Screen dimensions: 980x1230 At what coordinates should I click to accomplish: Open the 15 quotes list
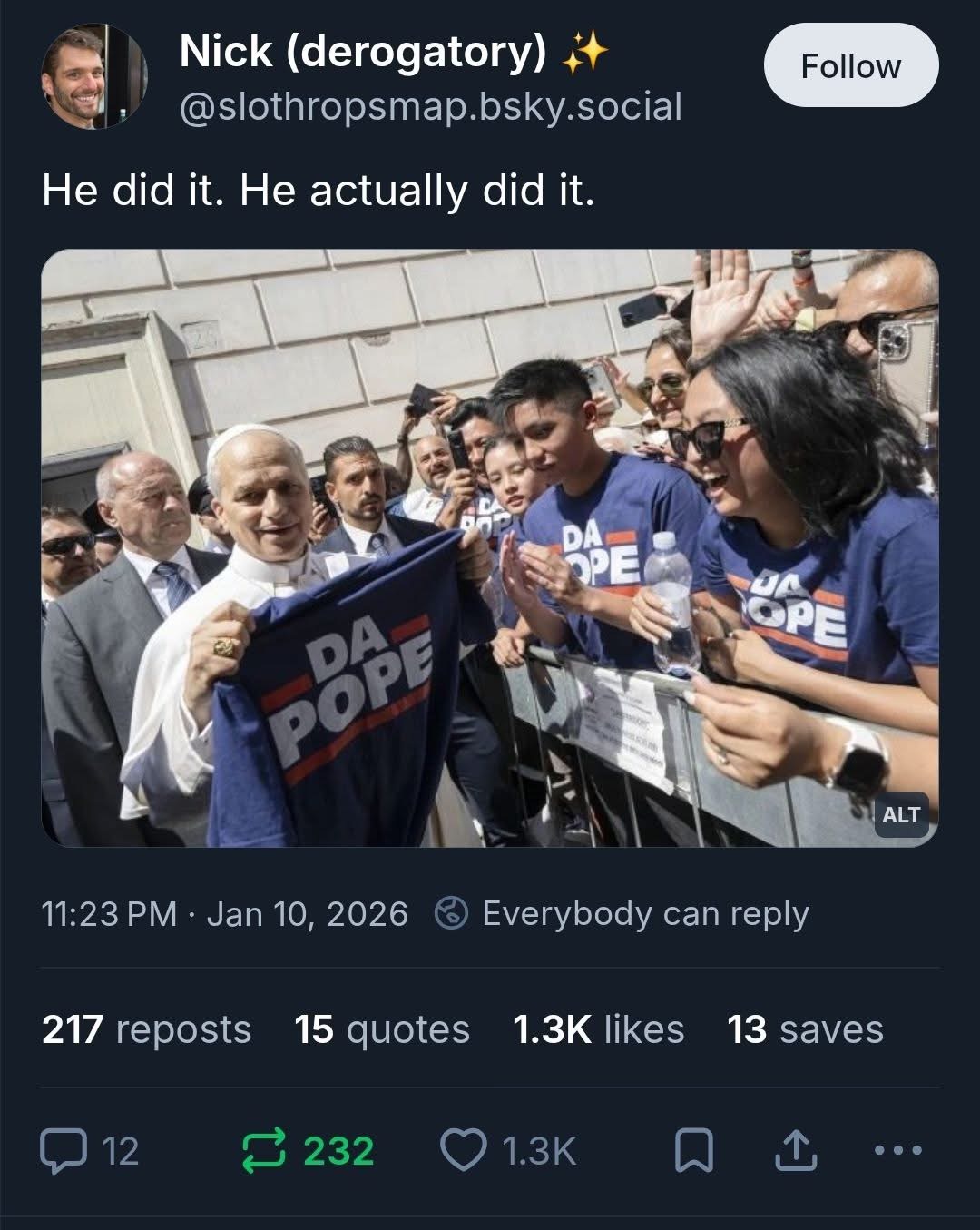382,1029
